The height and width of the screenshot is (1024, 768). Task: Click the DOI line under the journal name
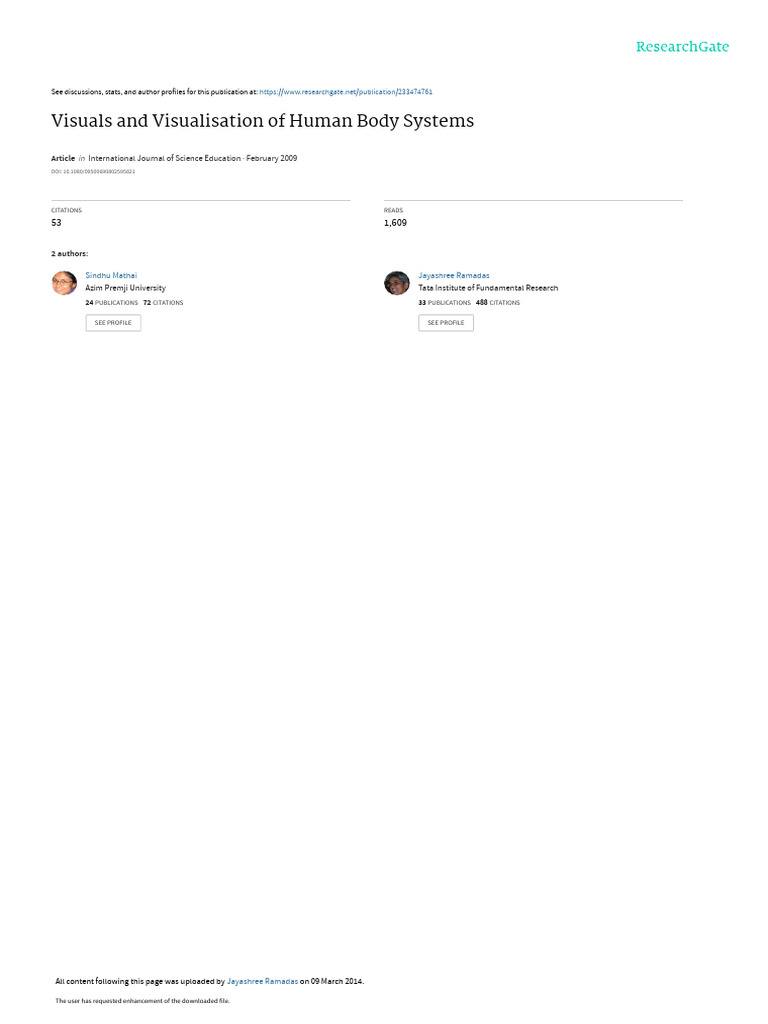(93, 172)
